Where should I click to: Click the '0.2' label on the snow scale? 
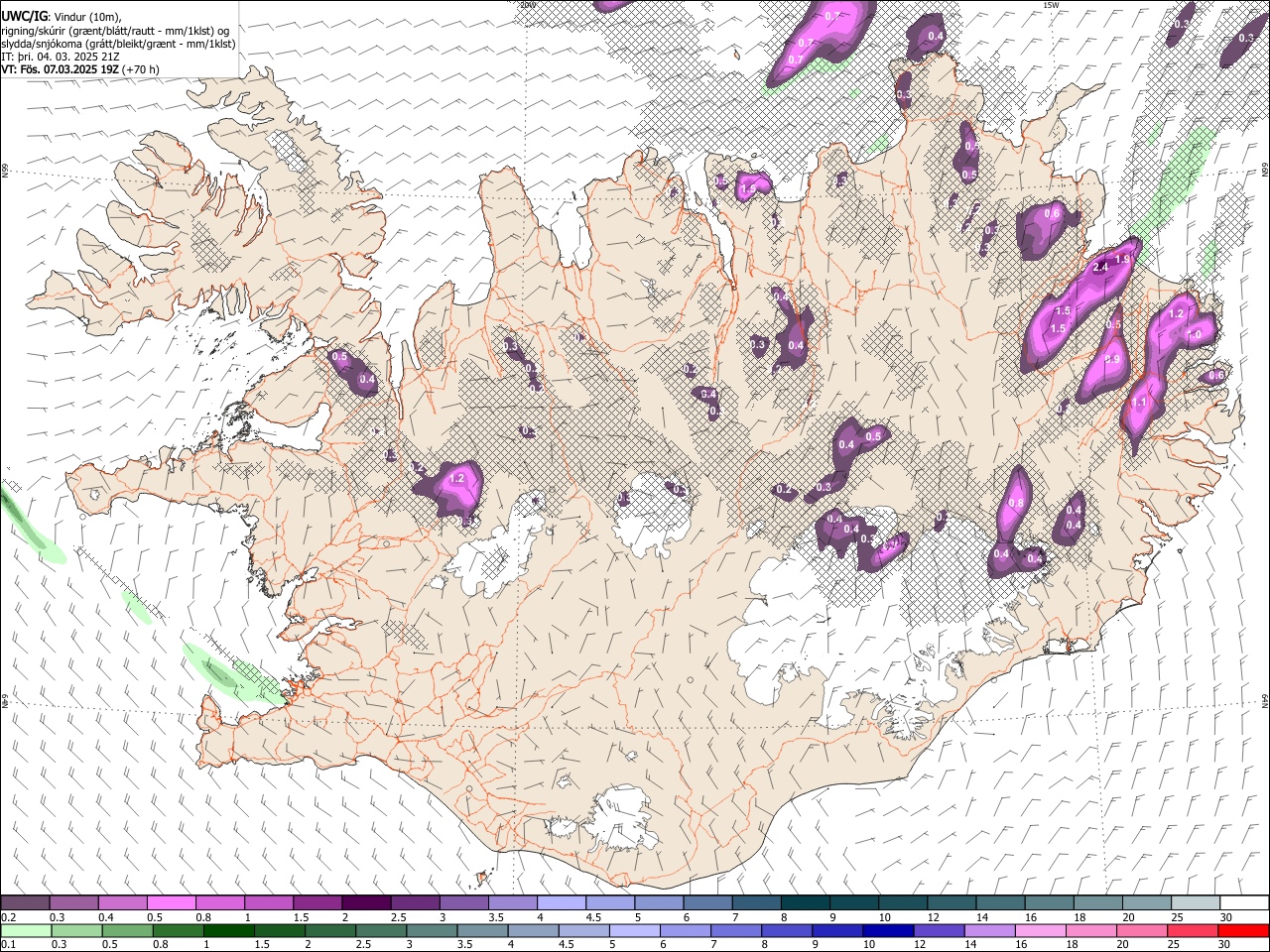click(x=9, y=917)
